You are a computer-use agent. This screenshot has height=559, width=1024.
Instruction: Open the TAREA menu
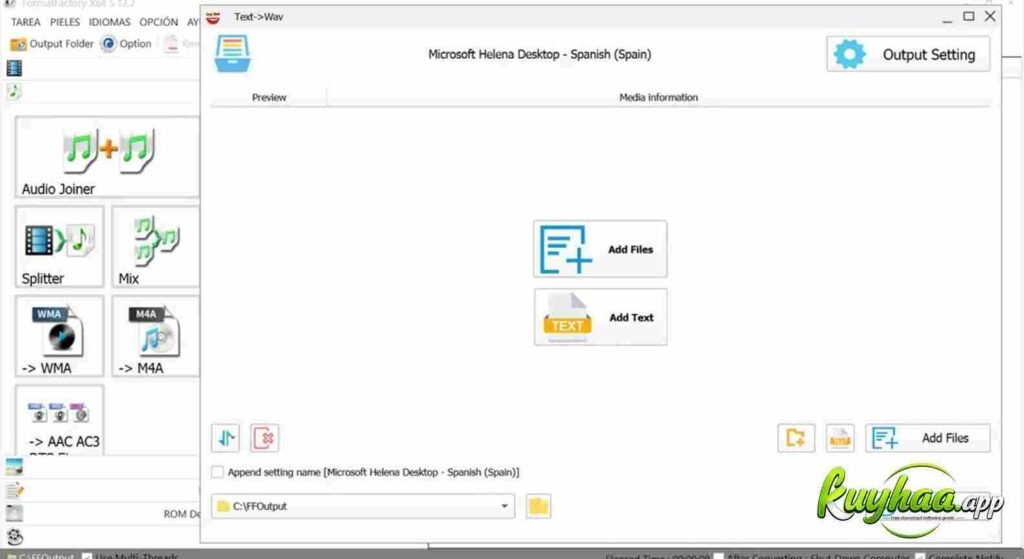[x=25, y=22]
